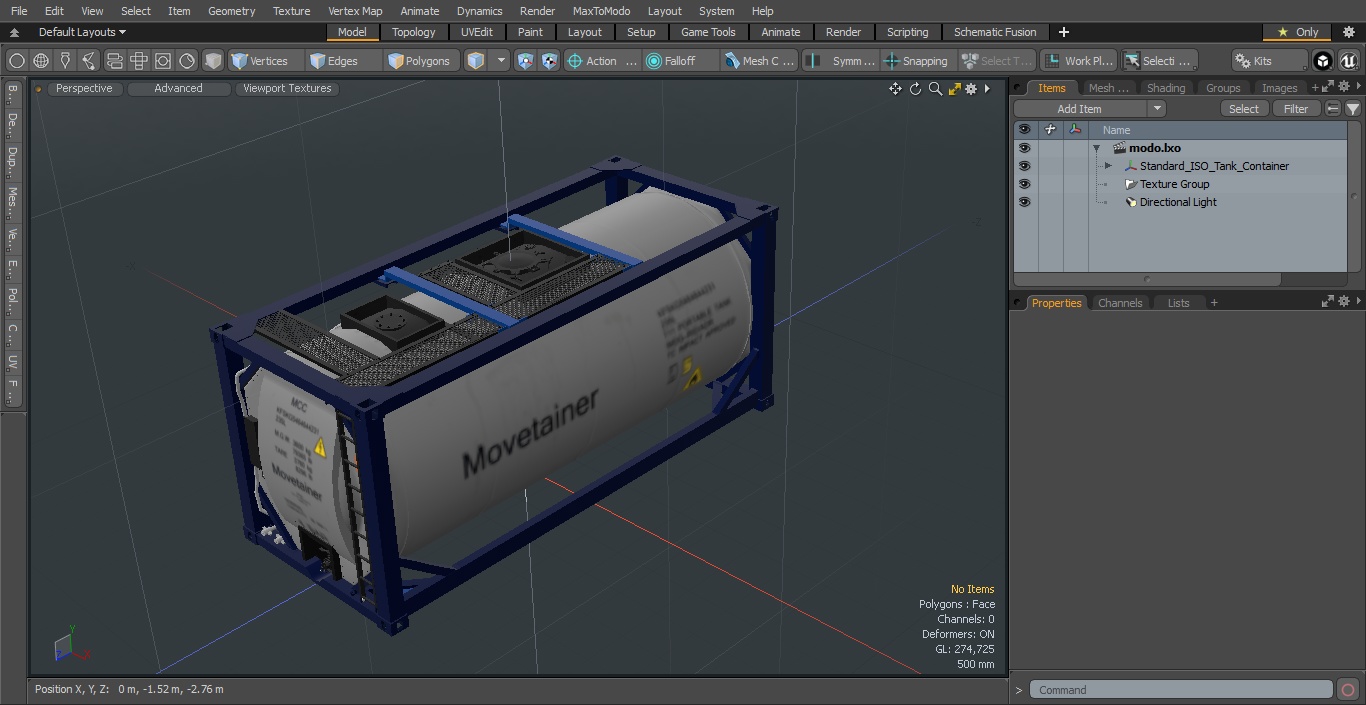The height and width of the screenshot is (705, 1366).
Task: Click the Advanced shading button
Action: click(178, 88)
